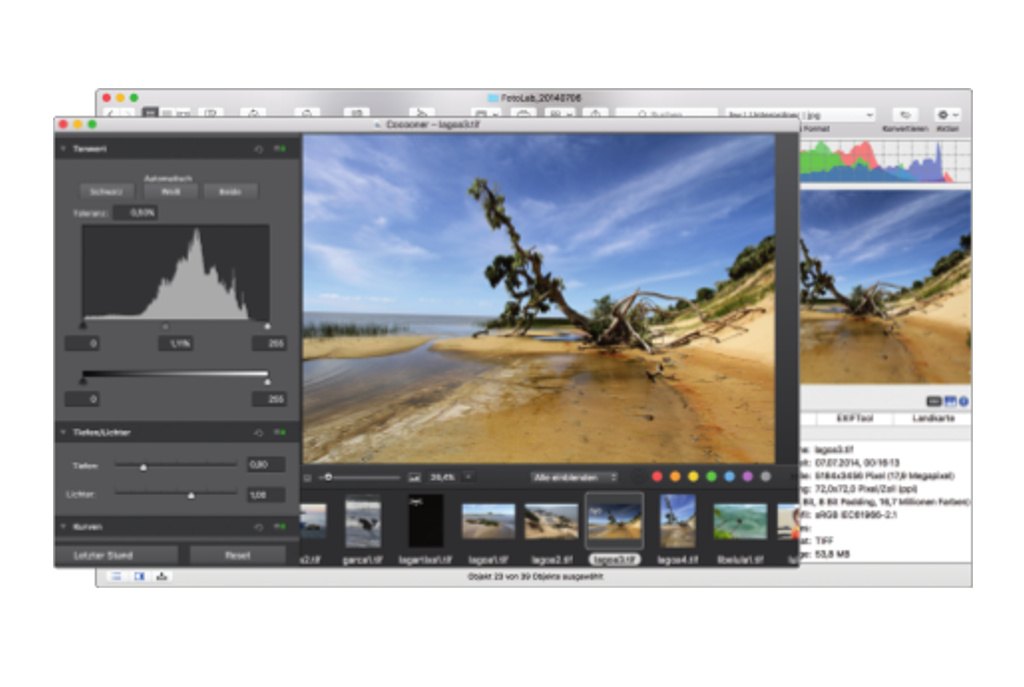Screen dimensions: 1024x687
Task: Click the blue info icon below the FotoLab preview
Action: point(964,402)
